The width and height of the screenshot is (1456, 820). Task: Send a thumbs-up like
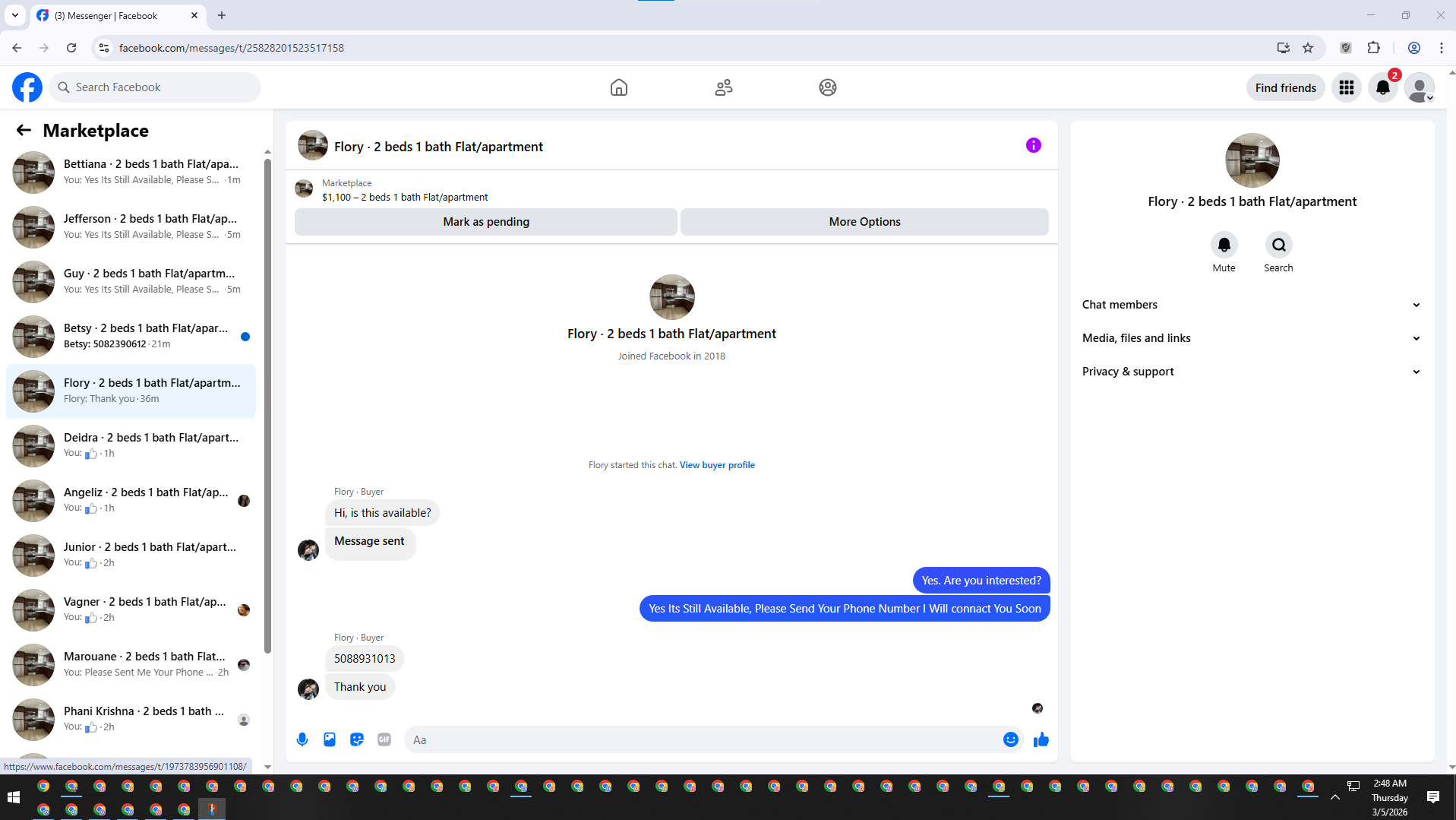pos(1041,739)
